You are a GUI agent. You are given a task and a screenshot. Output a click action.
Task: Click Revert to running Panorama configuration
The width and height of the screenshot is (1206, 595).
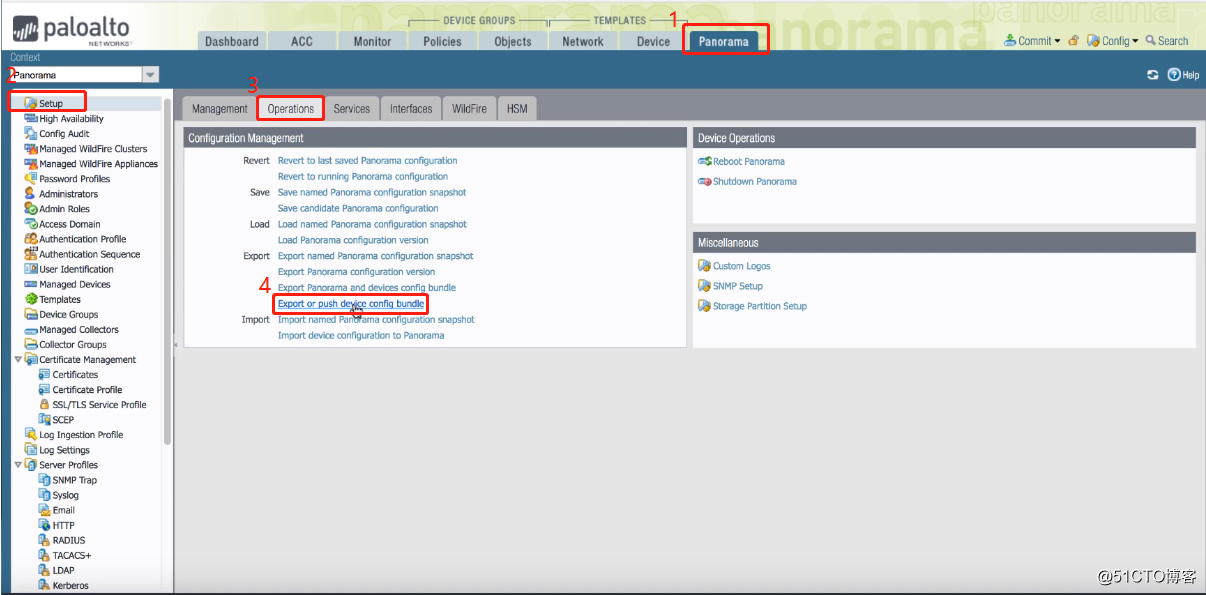coord(363,177)
